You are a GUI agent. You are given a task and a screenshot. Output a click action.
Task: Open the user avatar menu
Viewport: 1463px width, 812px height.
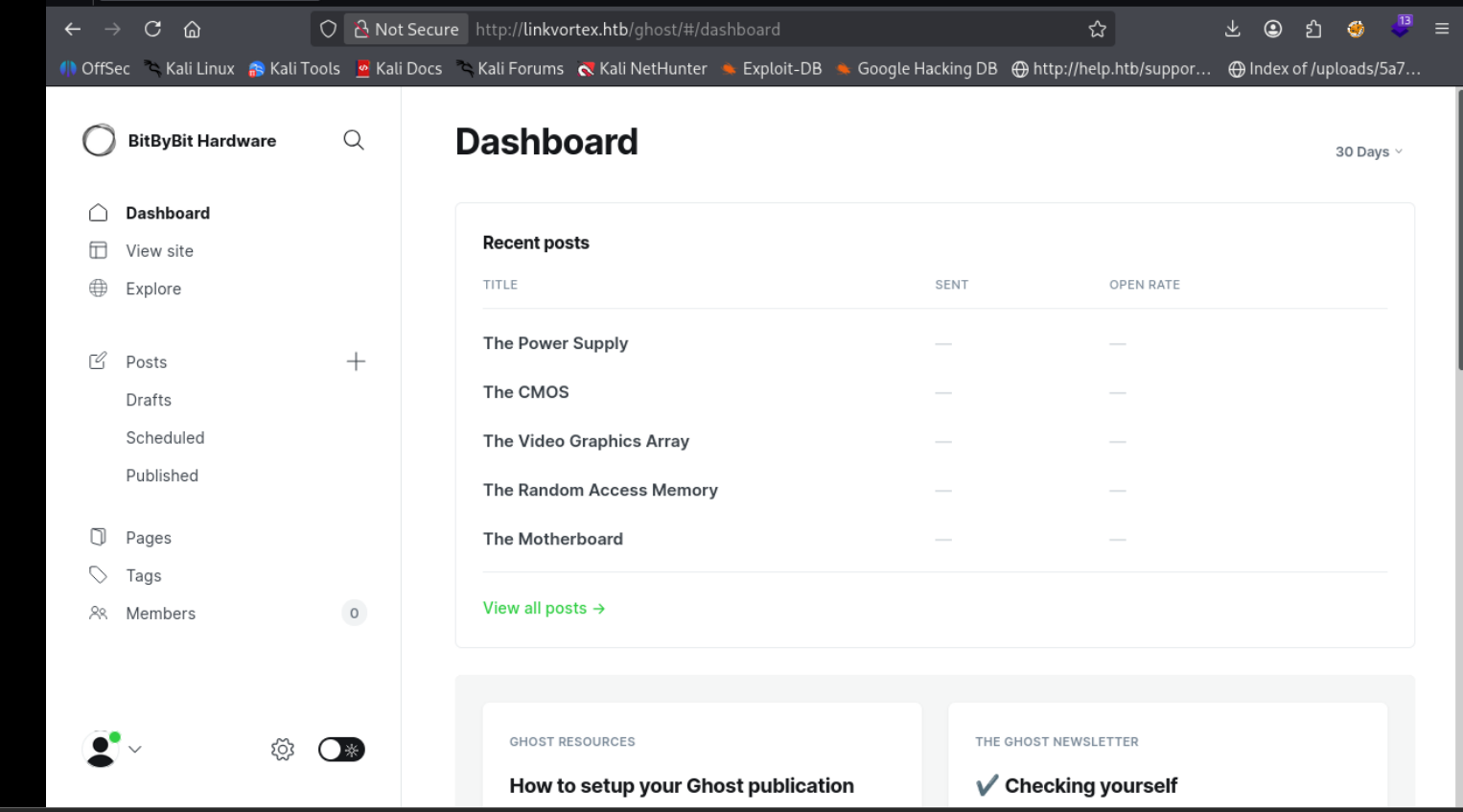click(x=111, y=749)
